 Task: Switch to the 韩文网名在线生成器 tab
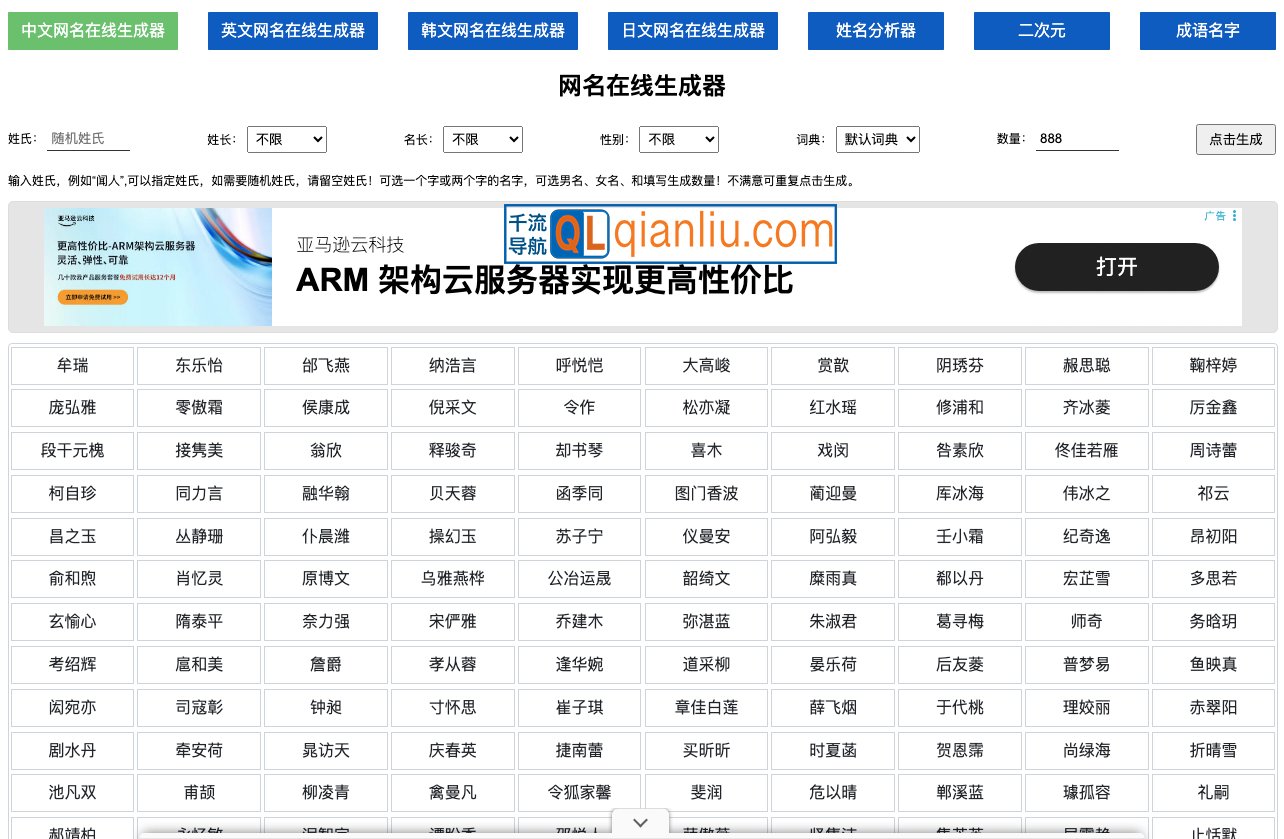[x=493, y=31]
